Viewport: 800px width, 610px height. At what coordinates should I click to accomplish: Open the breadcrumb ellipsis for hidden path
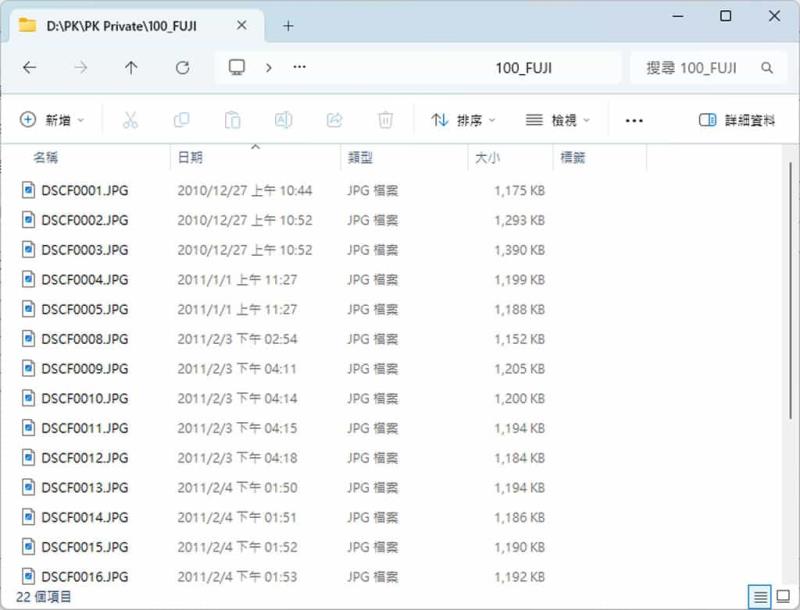click(x=299, y=67)
